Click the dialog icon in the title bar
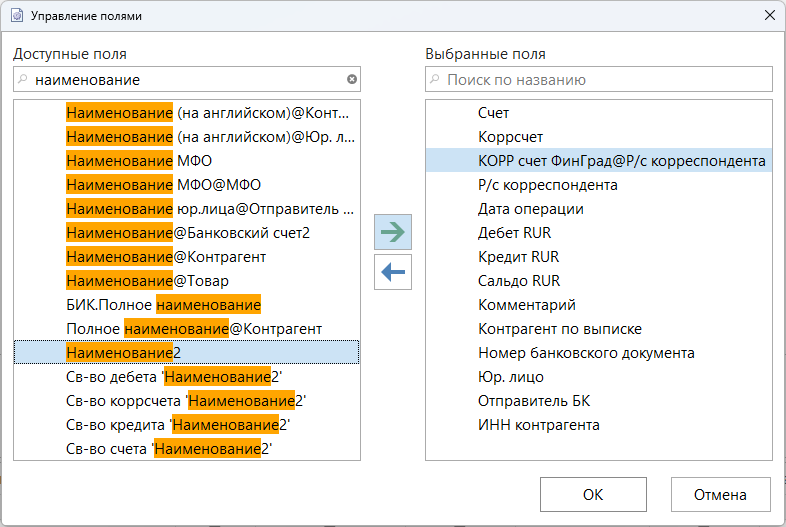786x527 pixels. pos(15,16)
